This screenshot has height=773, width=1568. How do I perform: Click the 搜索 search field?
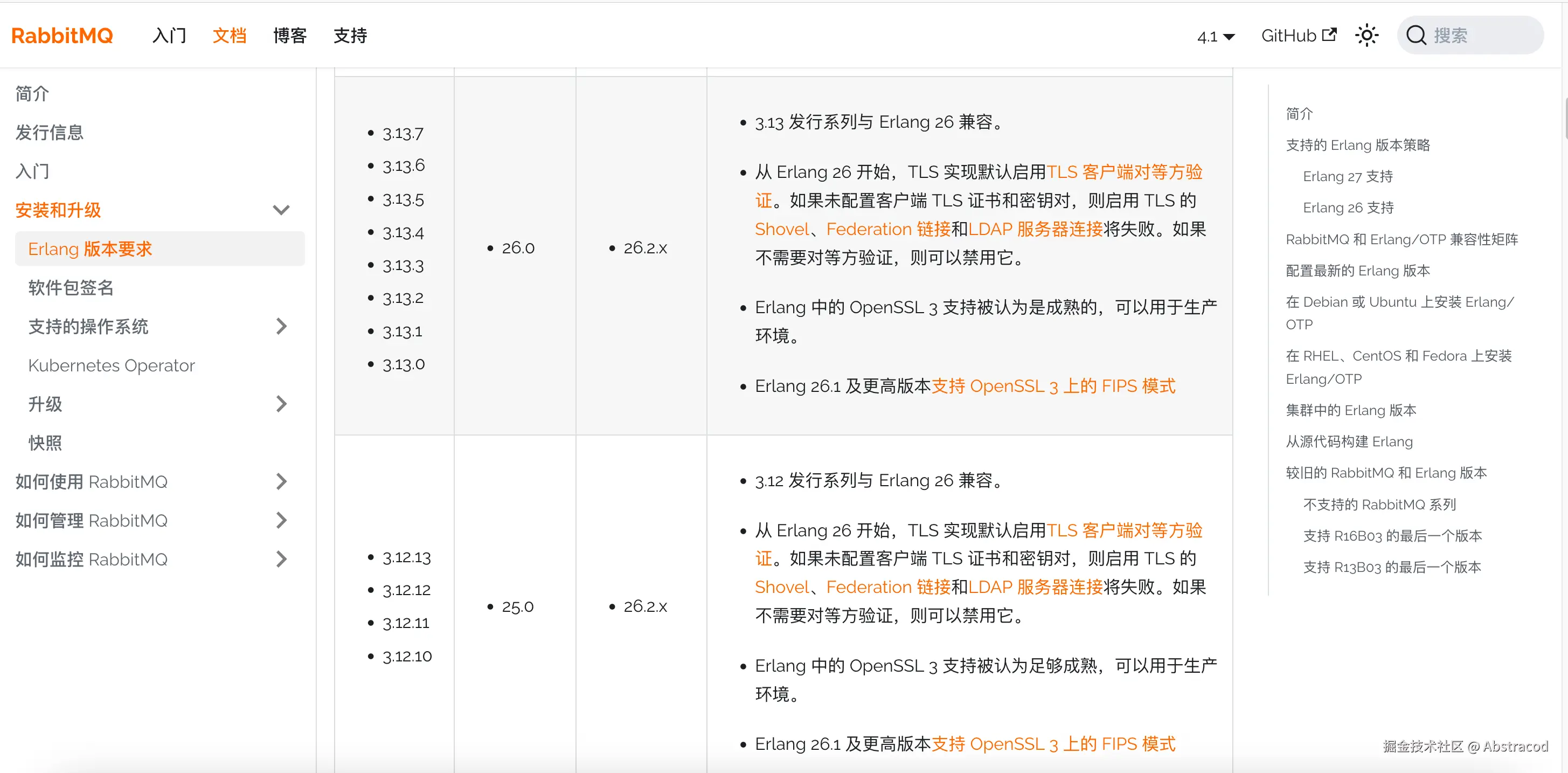click(1470, 36)
